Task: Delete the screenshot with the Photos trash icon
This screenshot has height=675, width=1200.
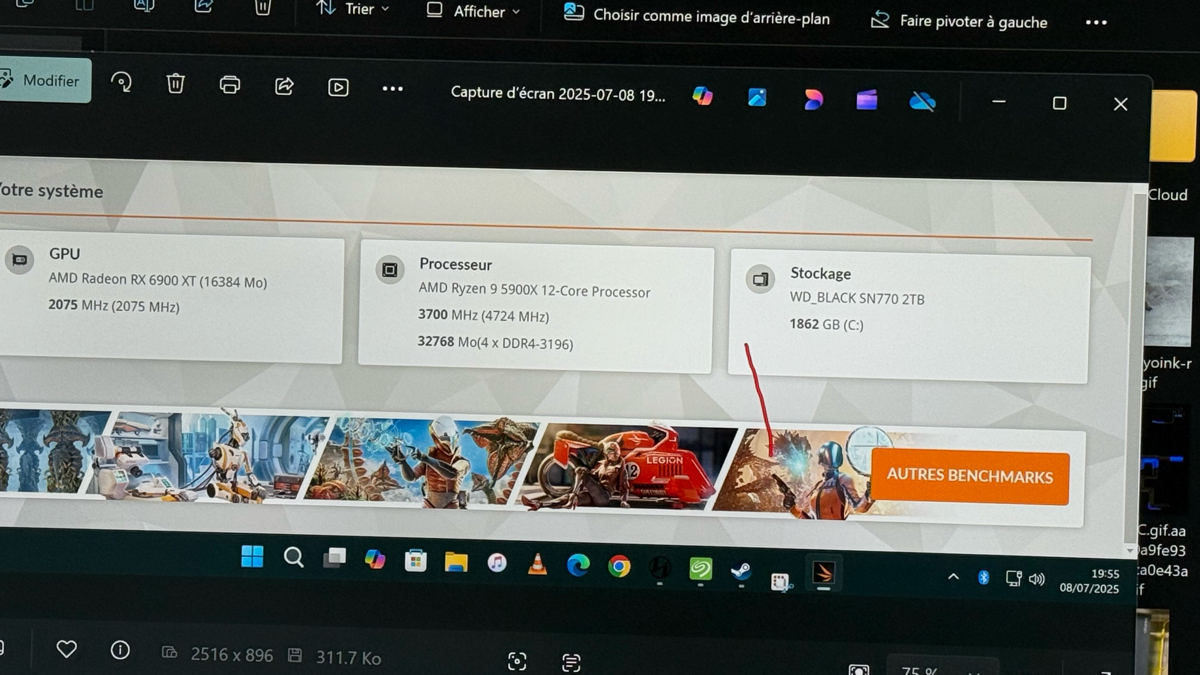Action: pyautogui.click(x=176, y=83)
